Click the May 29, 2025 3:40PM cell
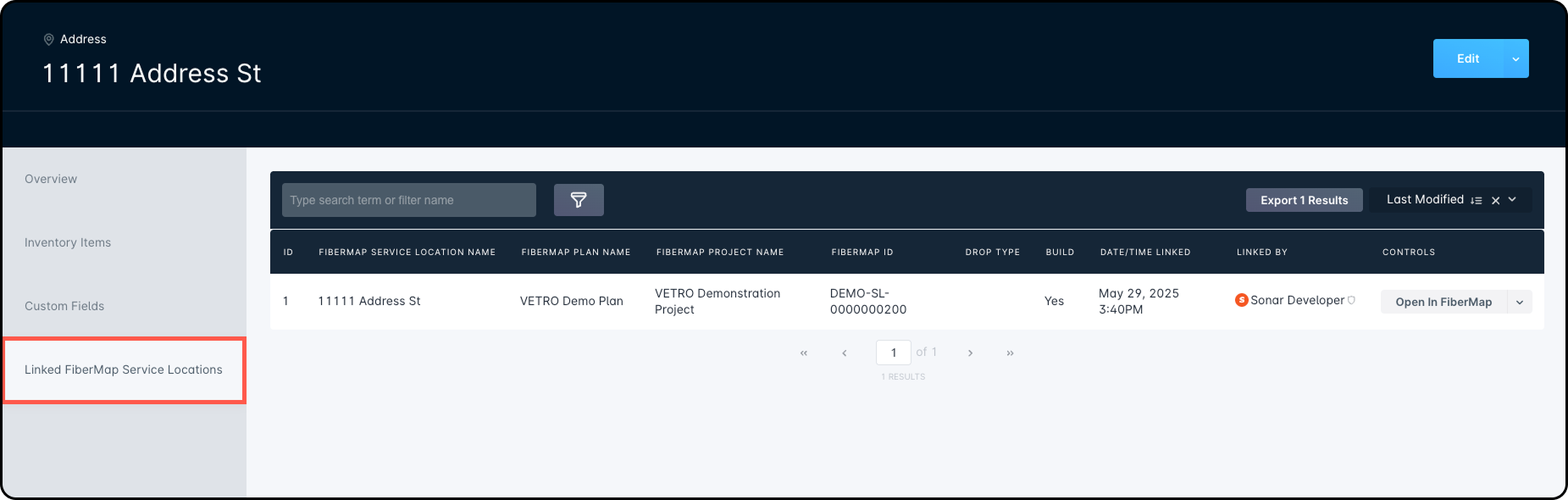The height and width of the screenshot is (500, 1568). 1139,301
